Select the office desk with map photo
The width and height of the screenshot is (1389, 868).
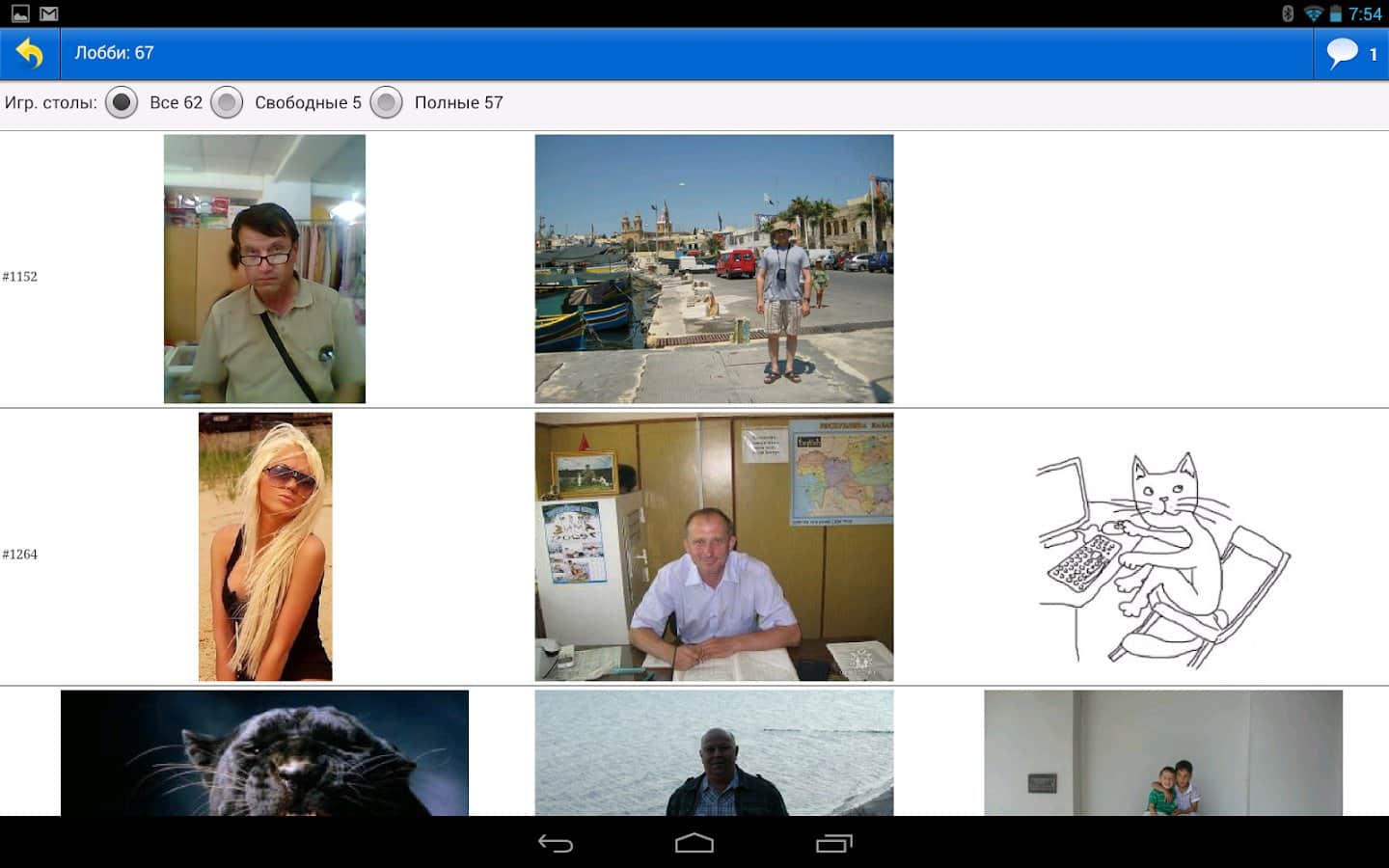[714, 547]
